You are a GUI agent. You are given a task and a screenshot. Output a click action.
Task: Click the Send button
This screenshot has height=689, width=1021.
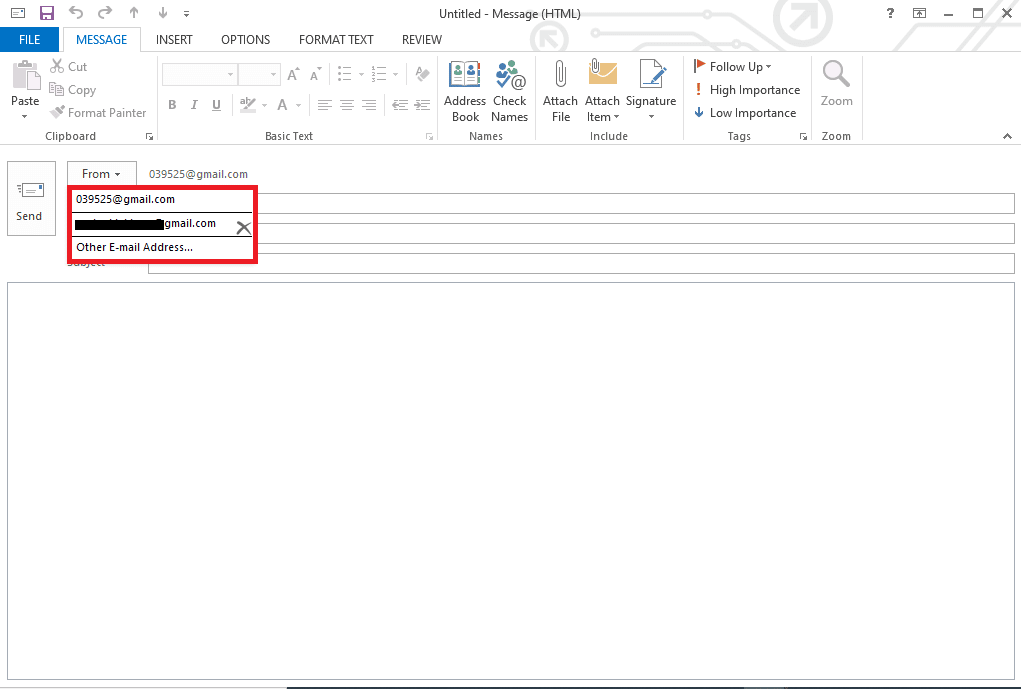(x=30, y=198)
